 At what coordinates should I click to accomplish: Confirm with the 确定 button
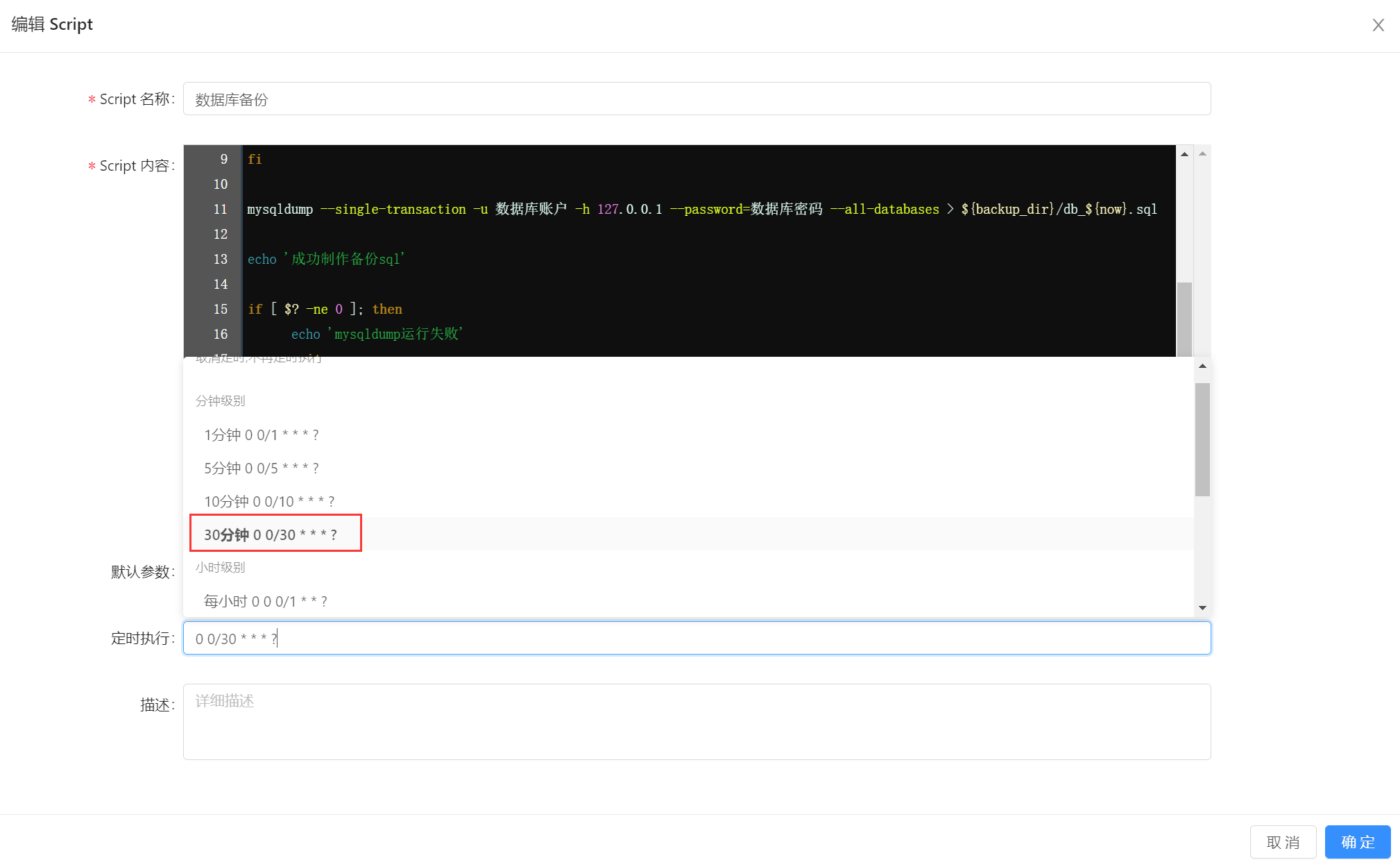click(1357, 842)
